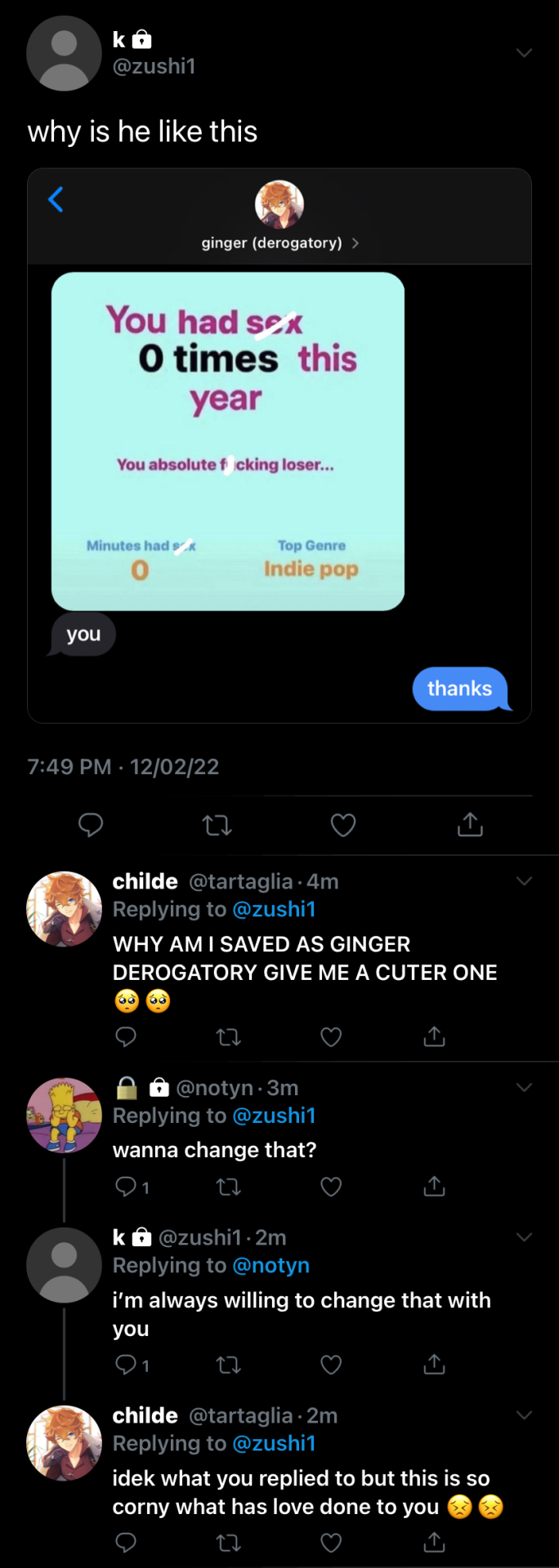The image size is (559, 1568).
Task: Reply to the main tweet
Action: (91, 825)
